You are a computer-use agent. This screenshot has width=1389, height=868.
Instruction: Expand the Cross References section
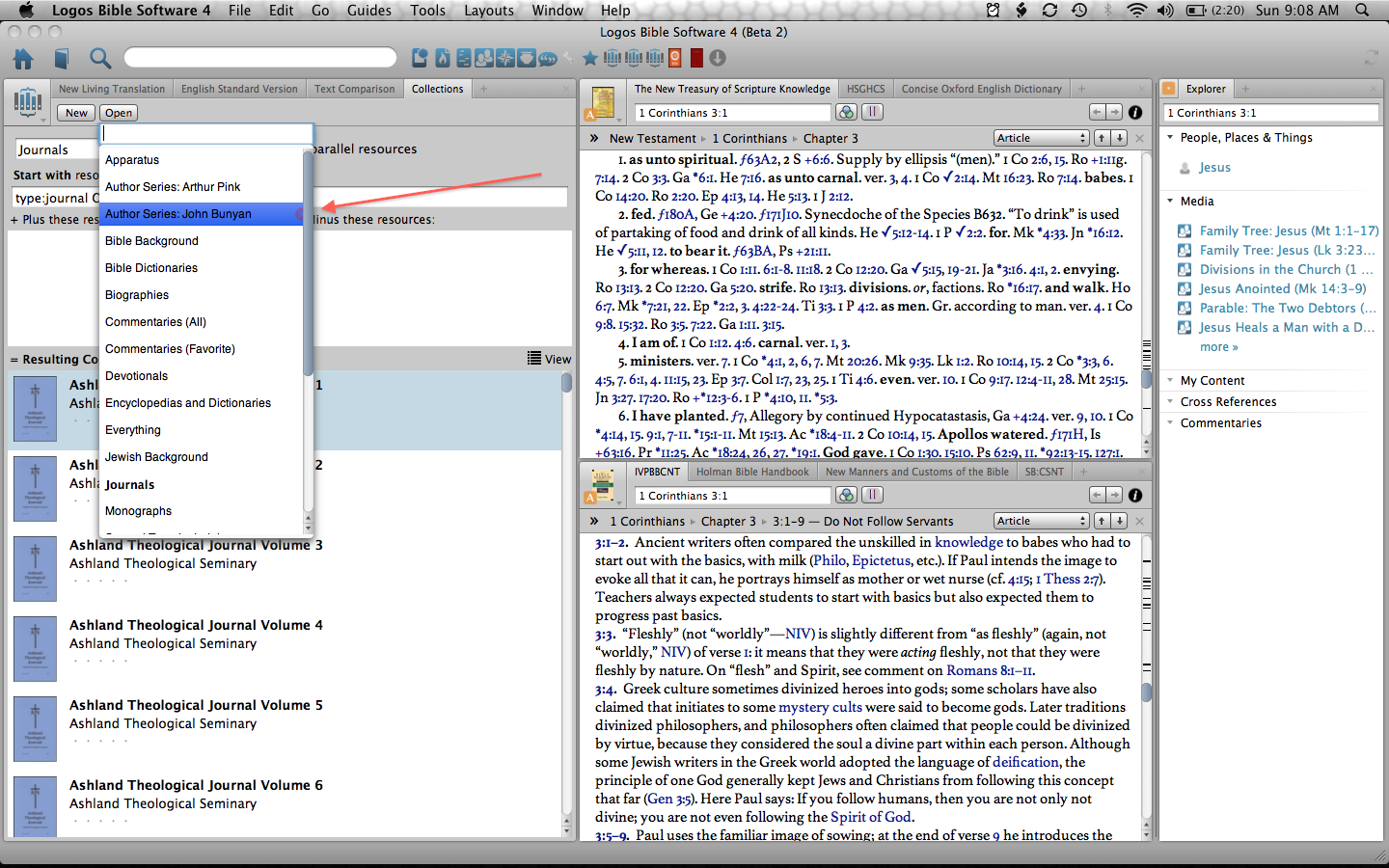[1170, 402]
